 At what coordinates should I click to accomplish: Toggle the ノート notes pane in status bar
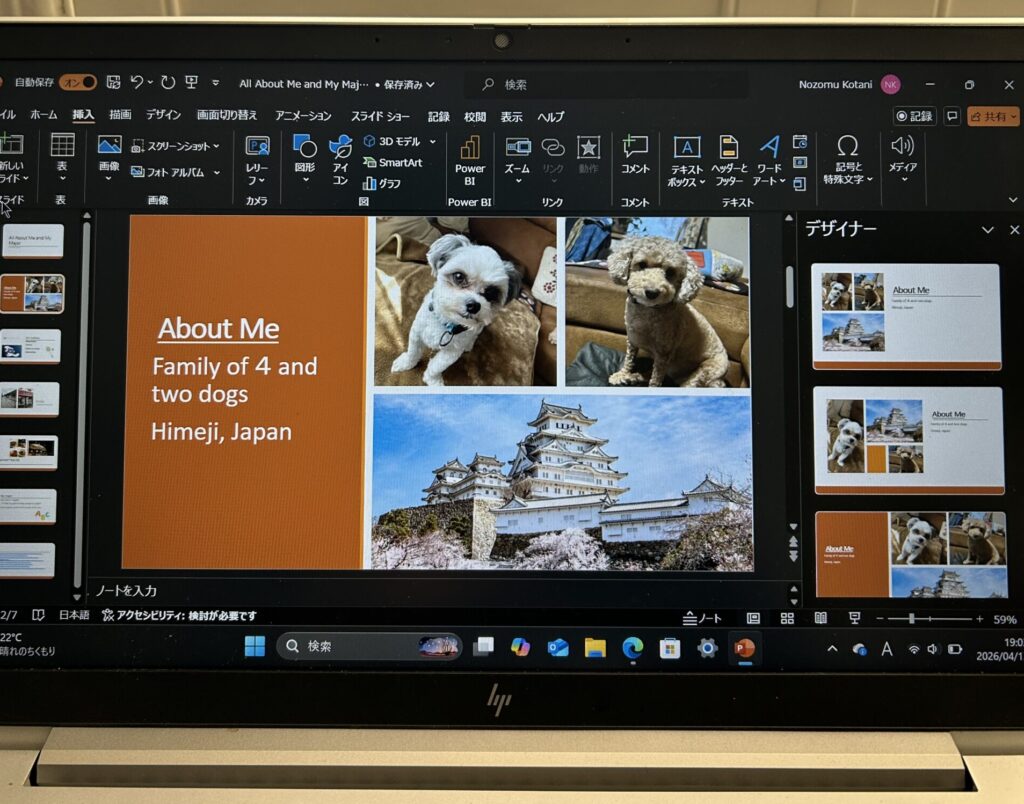tap(702, 619)
